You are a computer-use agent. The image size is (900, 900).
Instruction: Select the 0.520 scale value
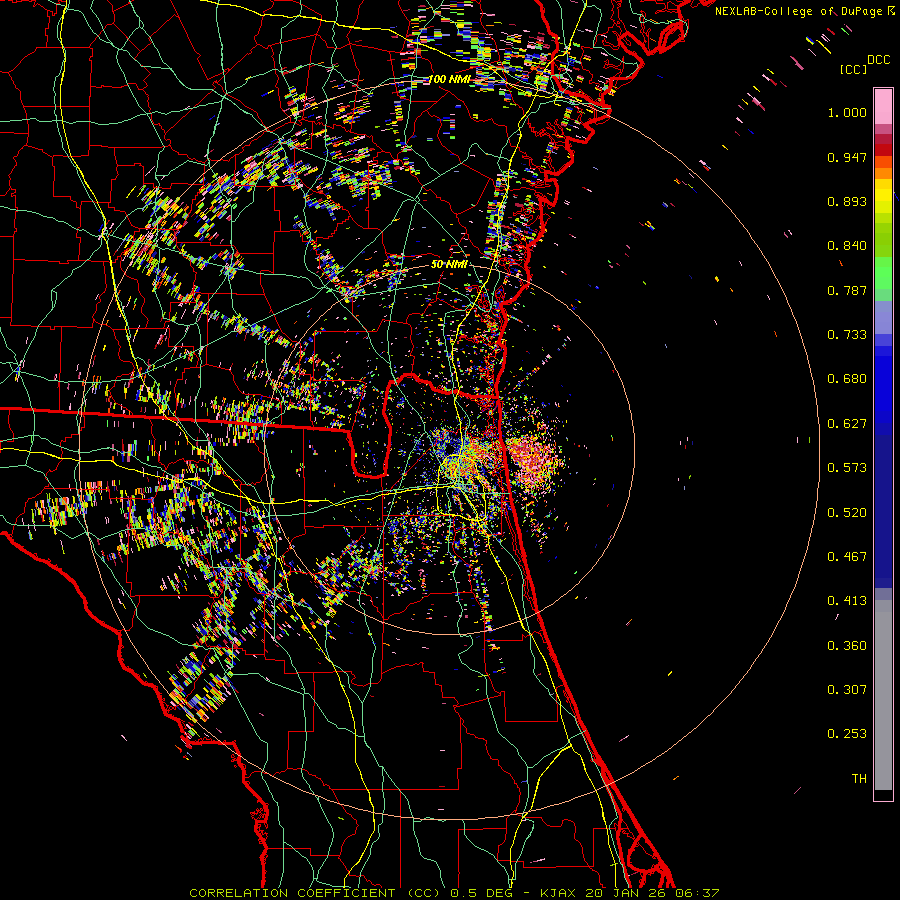pyautogui.click(x=847, y=513)
